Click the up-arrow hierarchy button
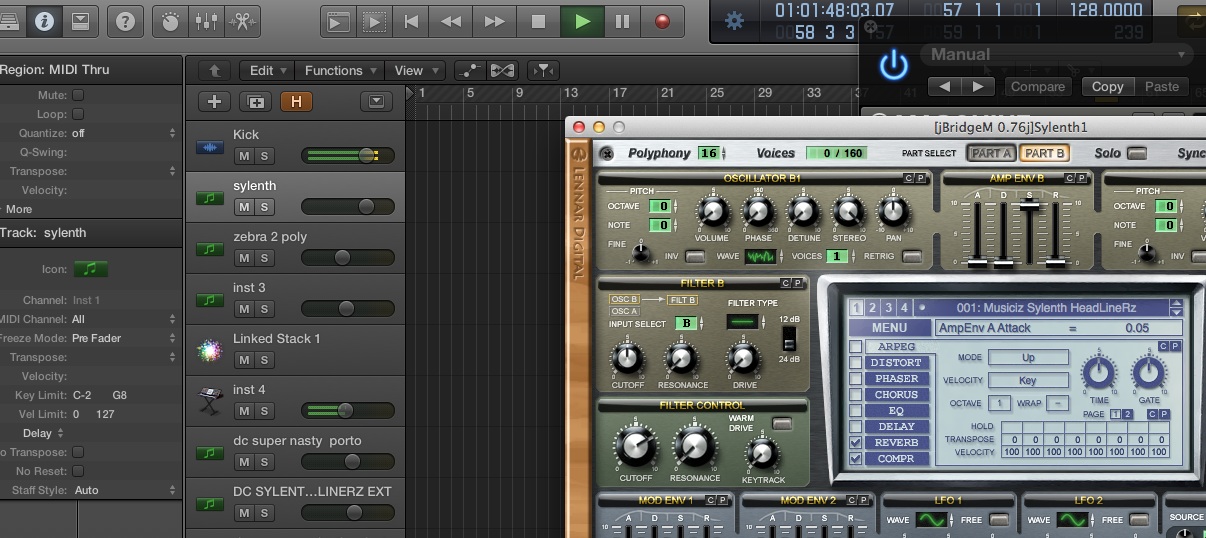 (214, 70)
